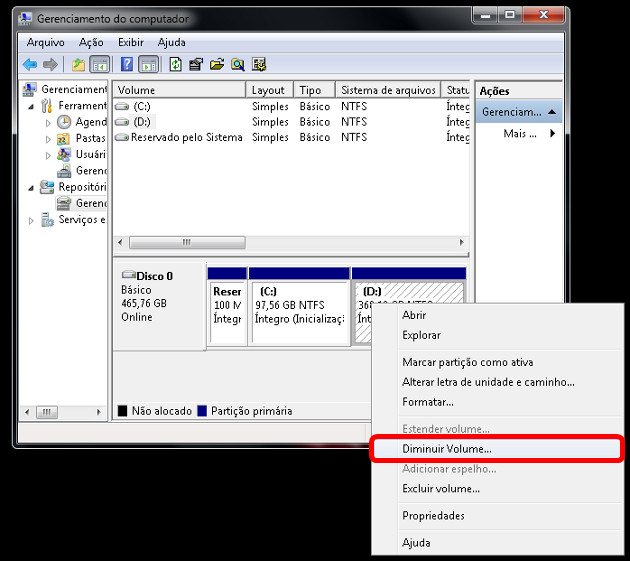Click the Disco 0 Básico disk label
Screen dimensions: 630x561
pyautogui.click(x=160, y=306)
